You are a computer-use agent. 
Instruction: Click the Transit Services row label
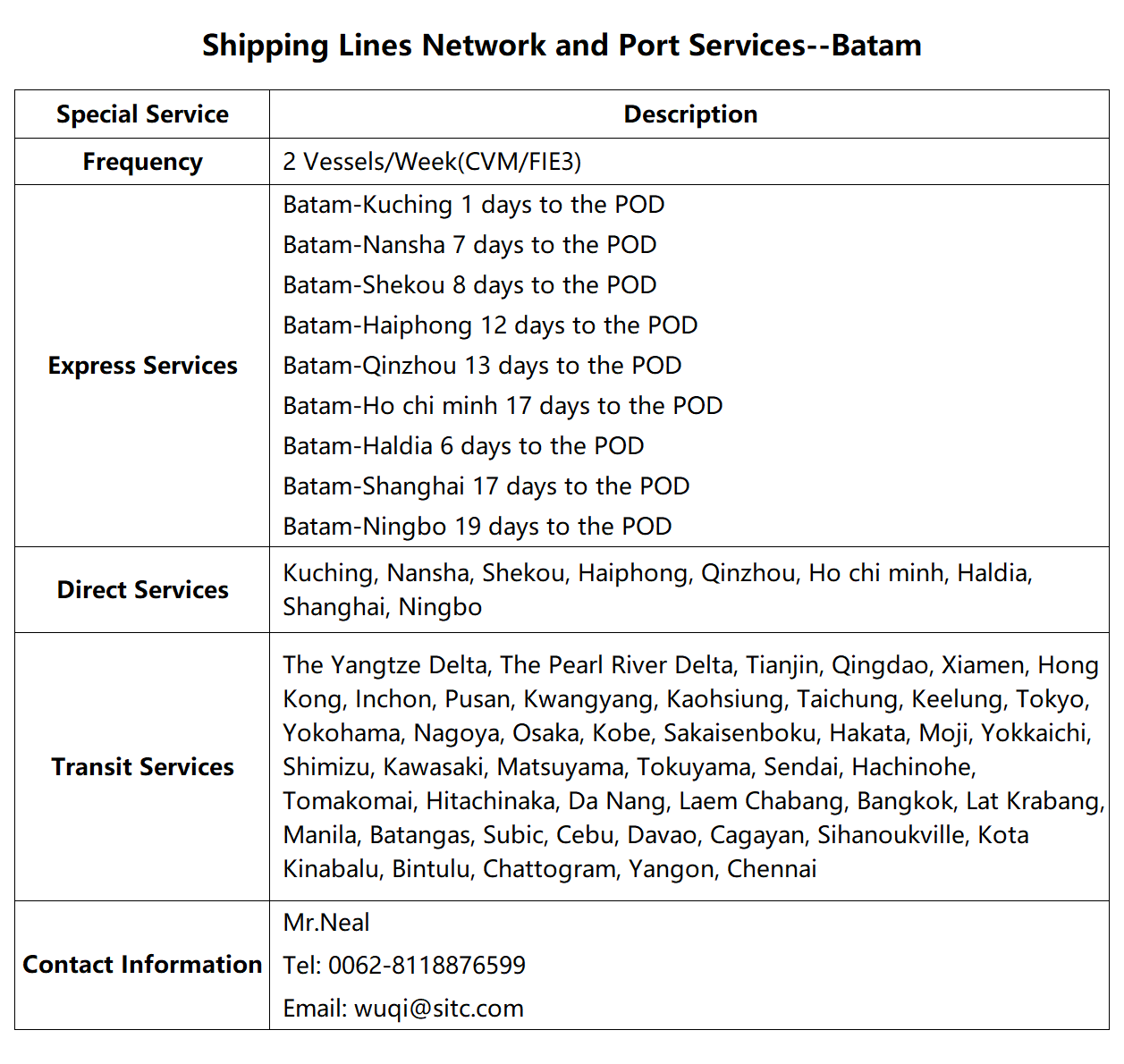142,767
